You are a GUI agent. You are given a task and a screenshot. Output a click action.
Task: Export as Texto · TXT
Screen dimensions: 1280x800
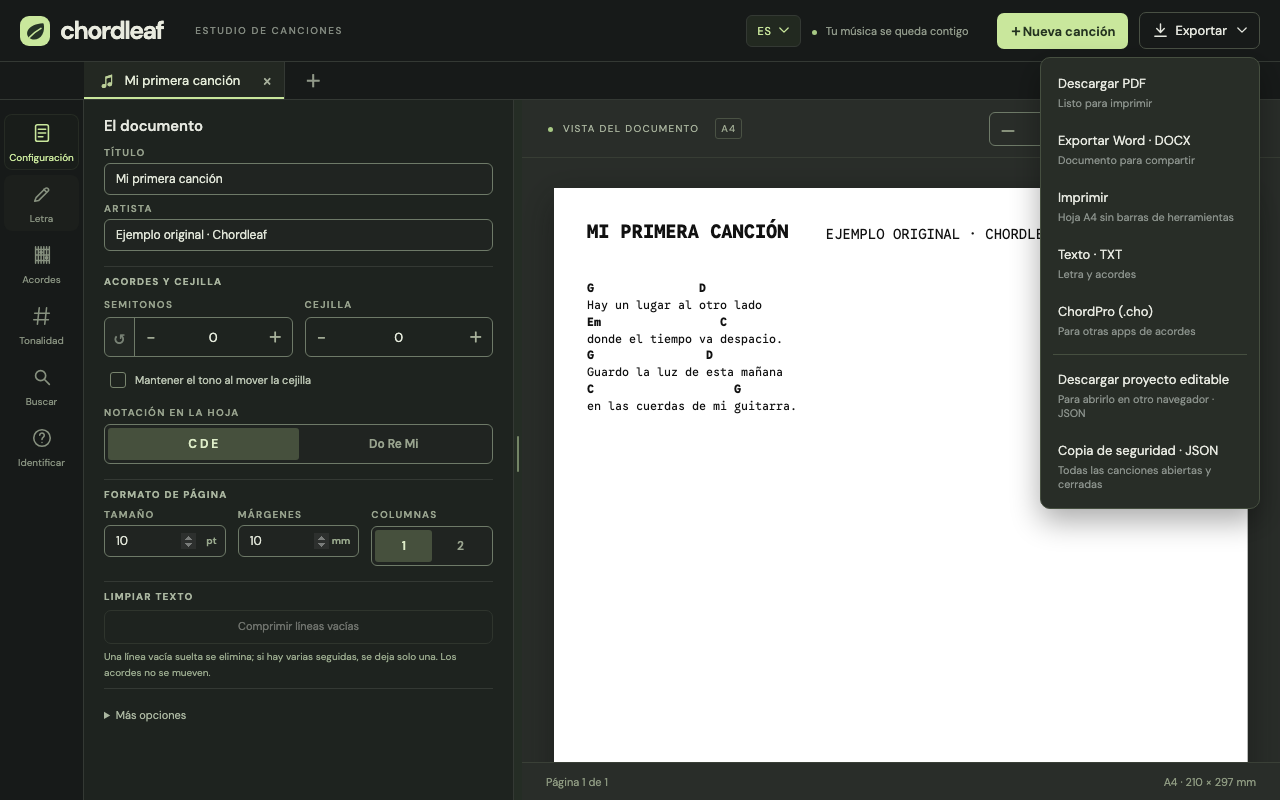(x=1150, y=263)
